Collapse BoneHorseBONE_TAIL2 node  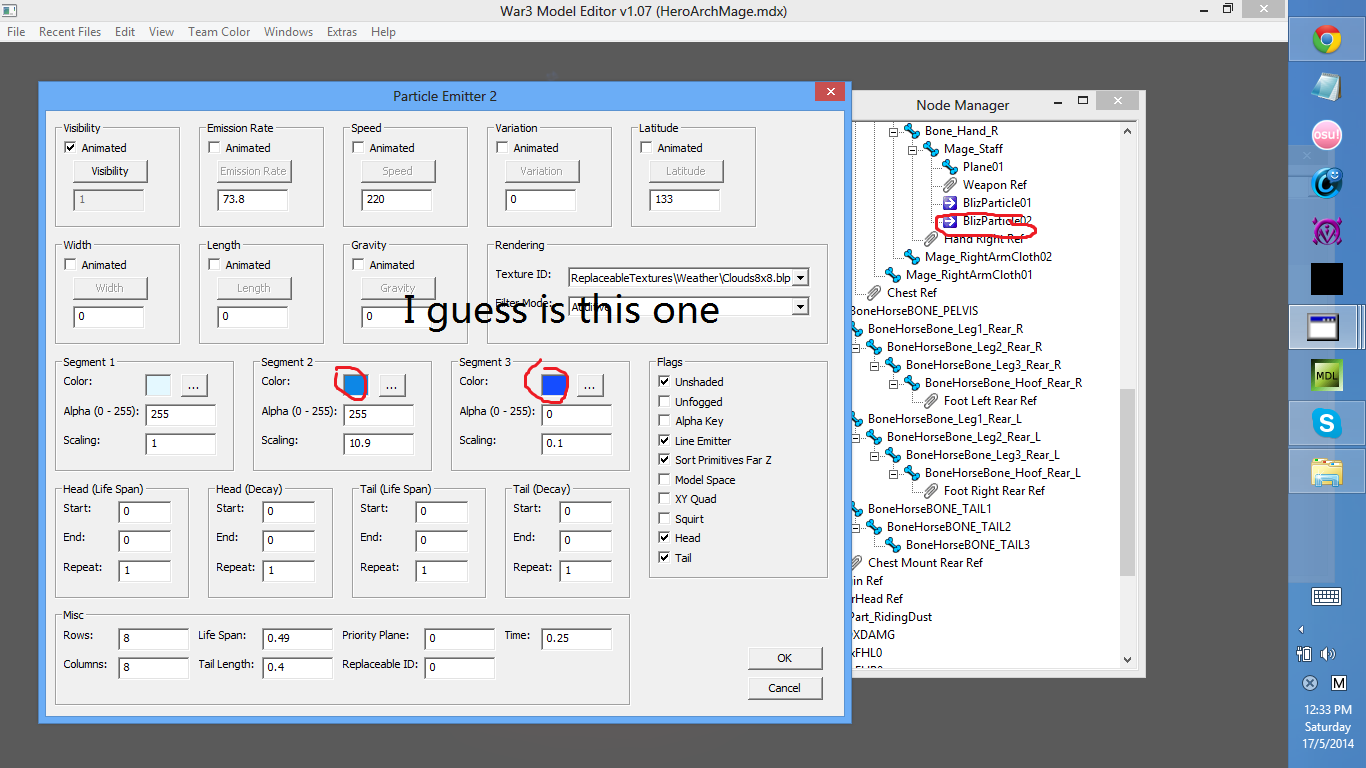(x=856, y=527)
